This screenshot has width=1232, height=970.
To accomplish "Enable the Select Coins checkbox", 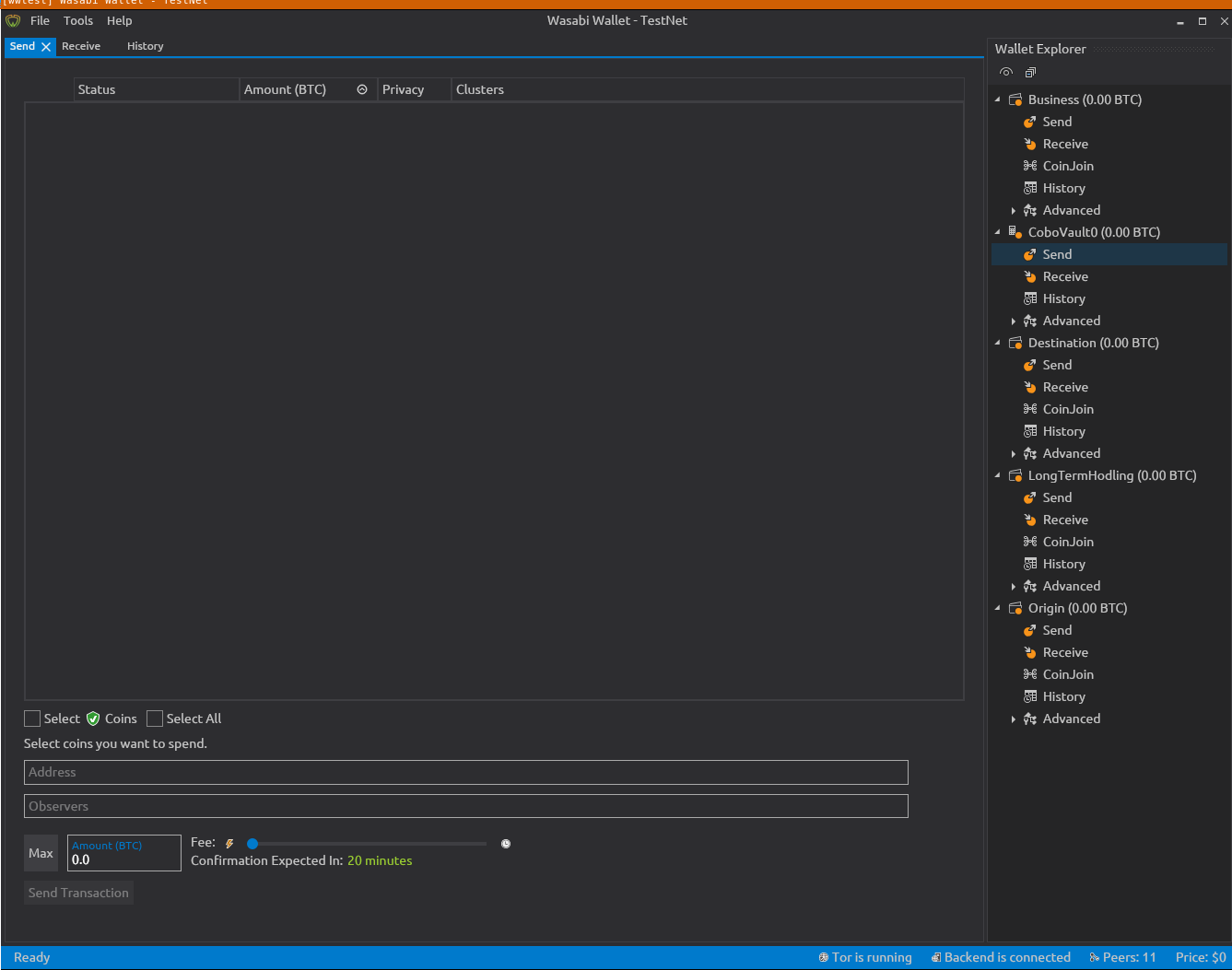I will coord(31,718).
